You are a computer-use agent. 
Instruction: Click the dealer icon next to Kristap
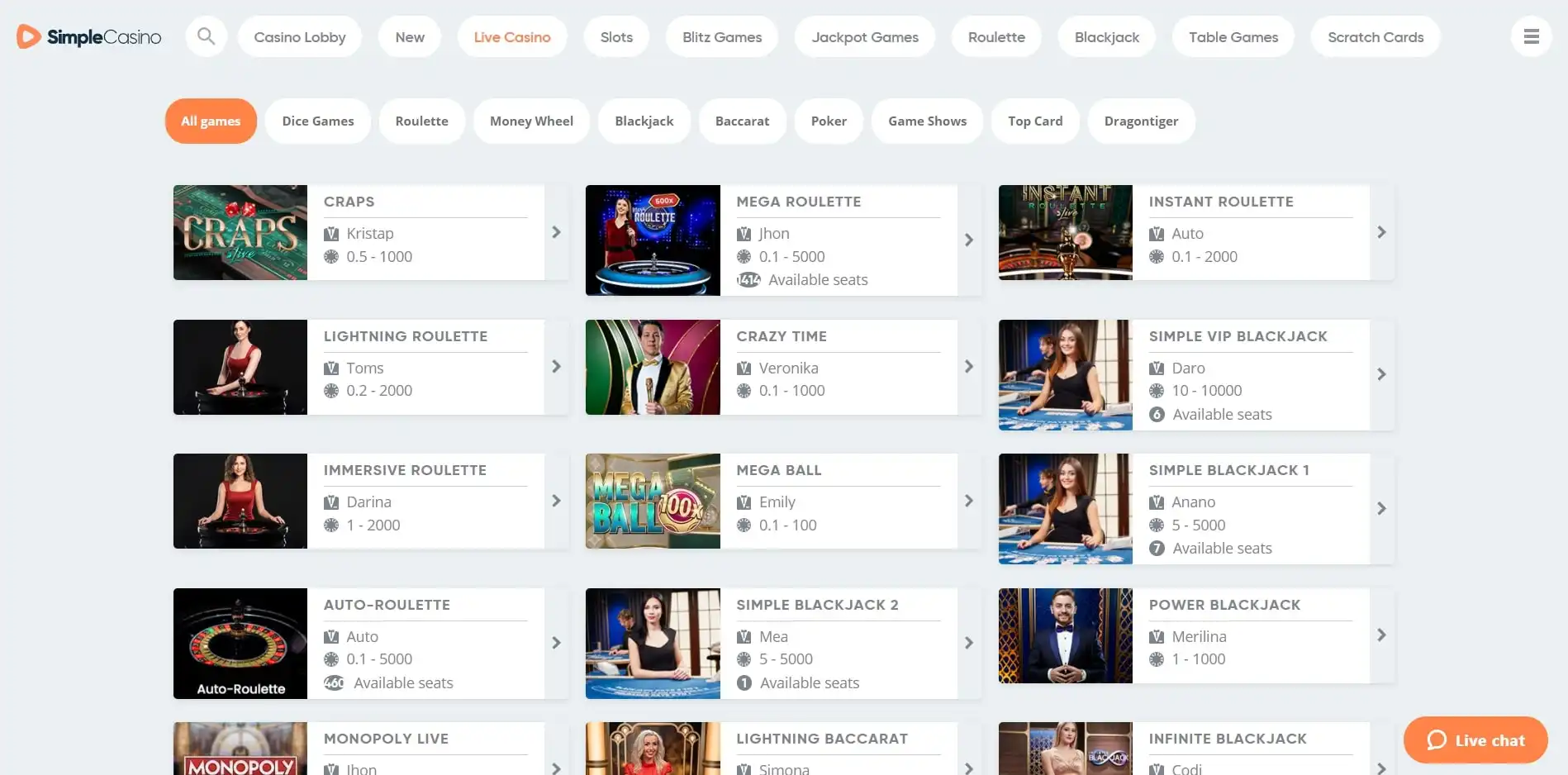pyautogui.click(x=331, y=234)
